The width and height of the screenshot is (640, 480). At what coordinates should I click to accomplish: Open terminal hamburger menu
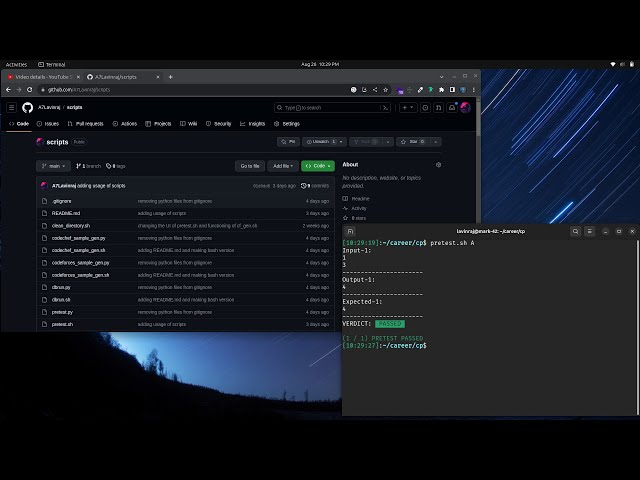[x=589, y=231]
